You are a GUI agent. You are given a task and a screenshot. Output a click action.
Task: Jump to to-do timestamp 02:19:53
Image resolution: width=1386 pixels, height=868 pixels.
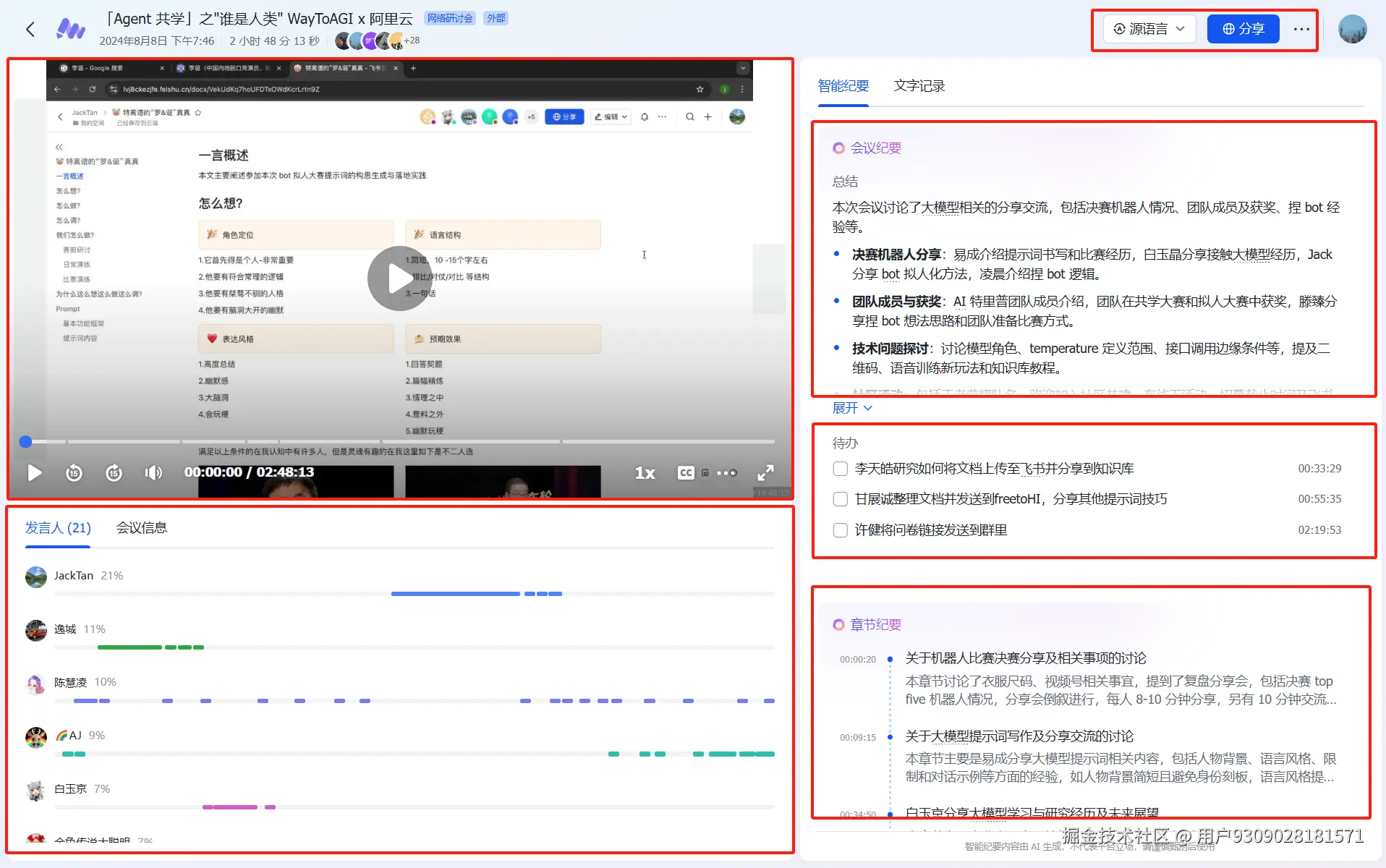click(x=1319, y=530)
